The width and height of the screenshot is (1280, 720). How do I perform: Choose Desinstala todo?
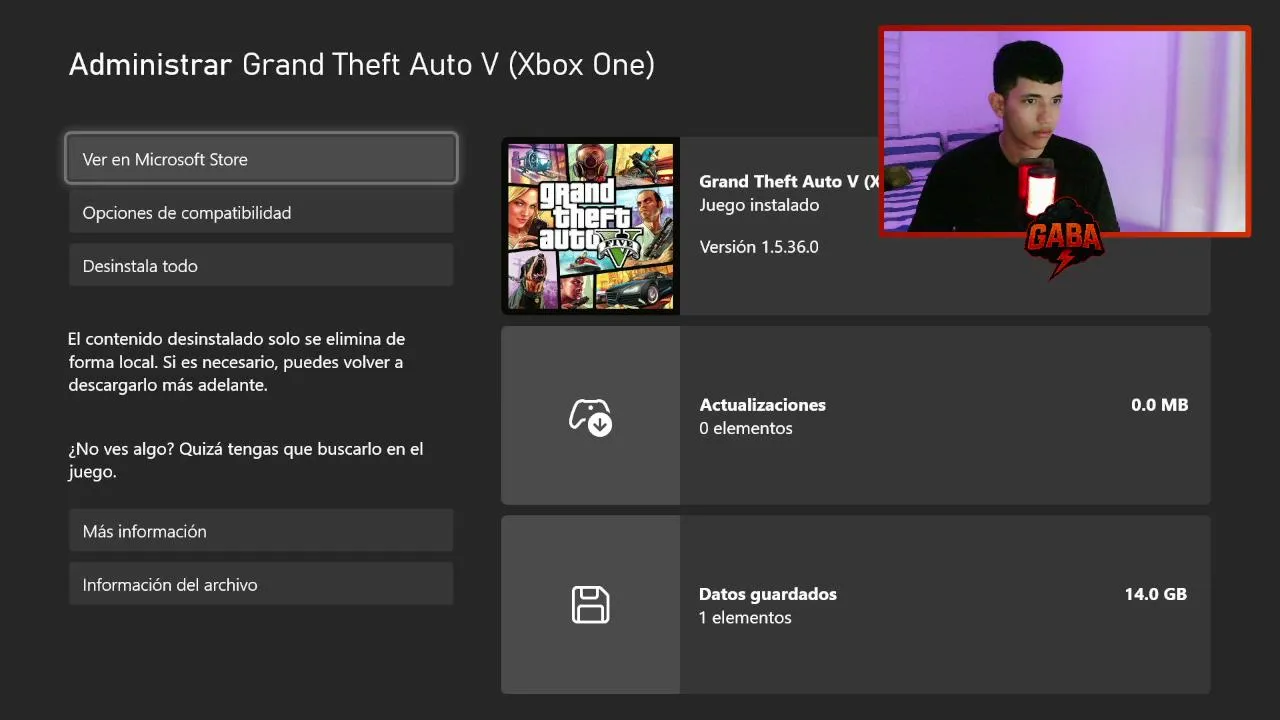pos(261,266)
